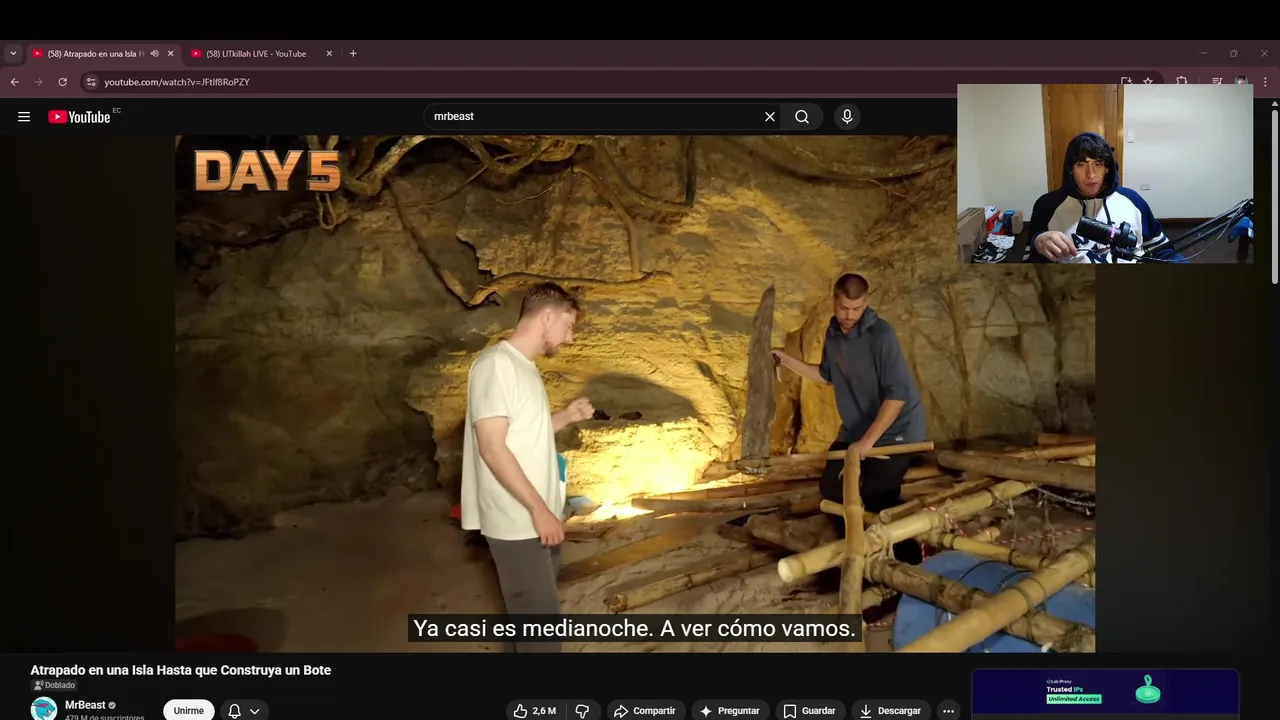Clear the mrbeast search text
The width and height of the screenshot is (1280, 720).
click(770, 117)
